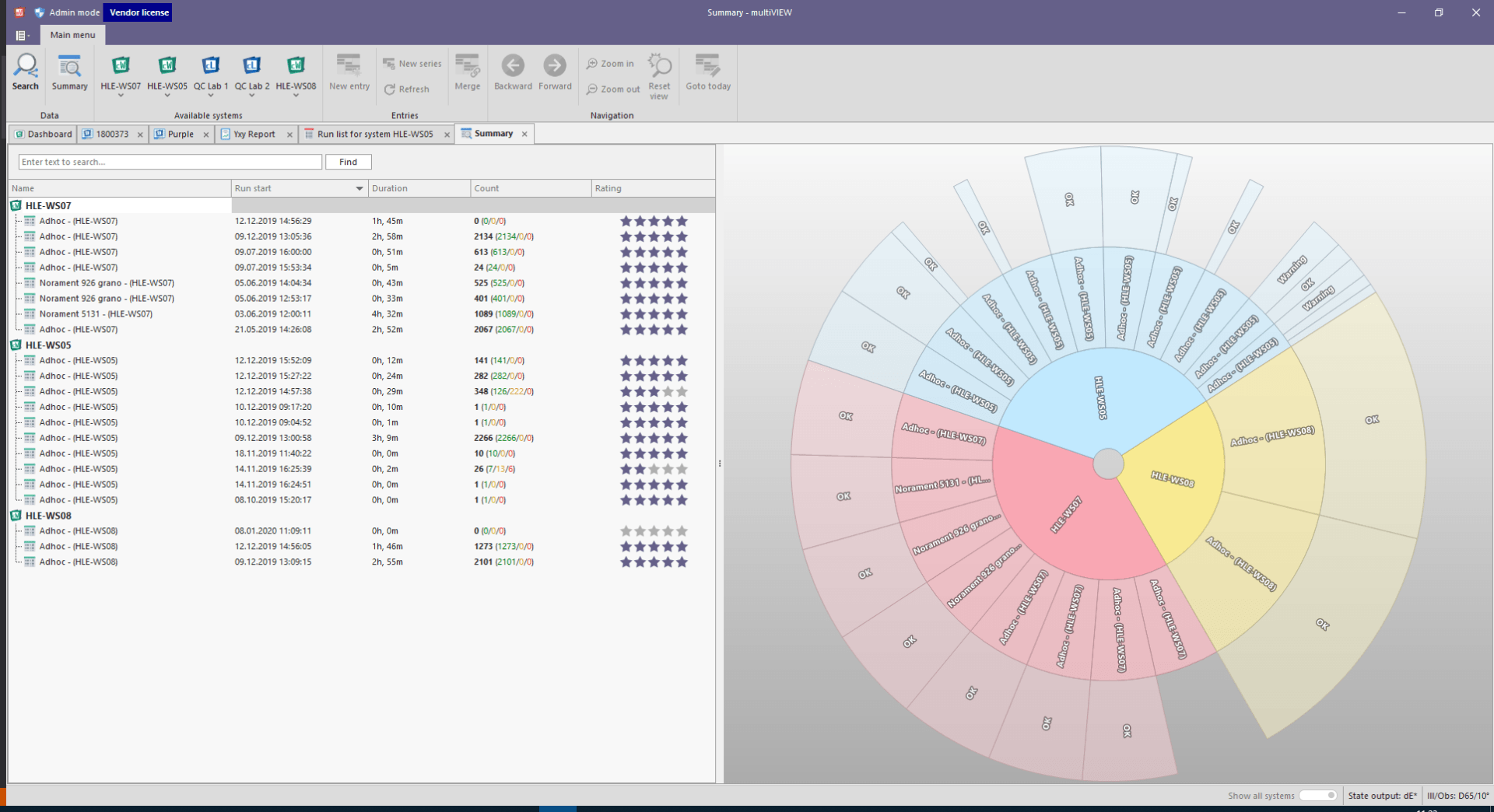Click the Reset view icon

click(x=659, y=75)
